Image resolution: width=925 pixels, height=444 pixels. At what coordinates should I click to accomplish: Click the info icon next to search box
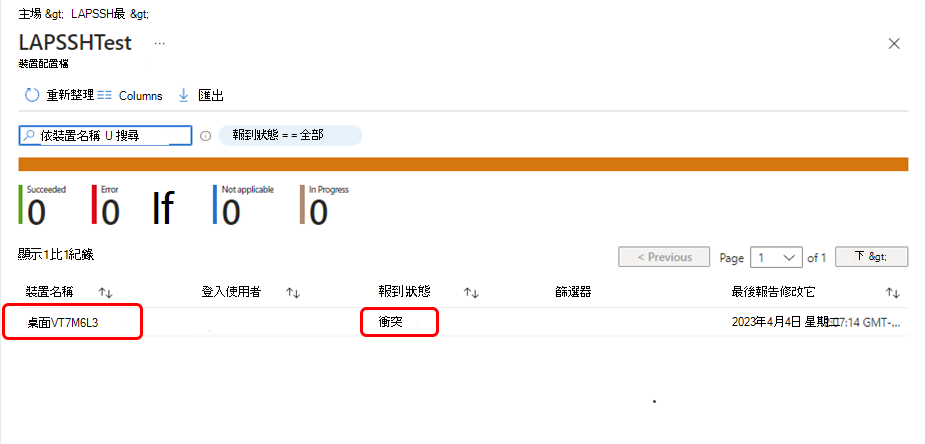[x=205, y=136]
